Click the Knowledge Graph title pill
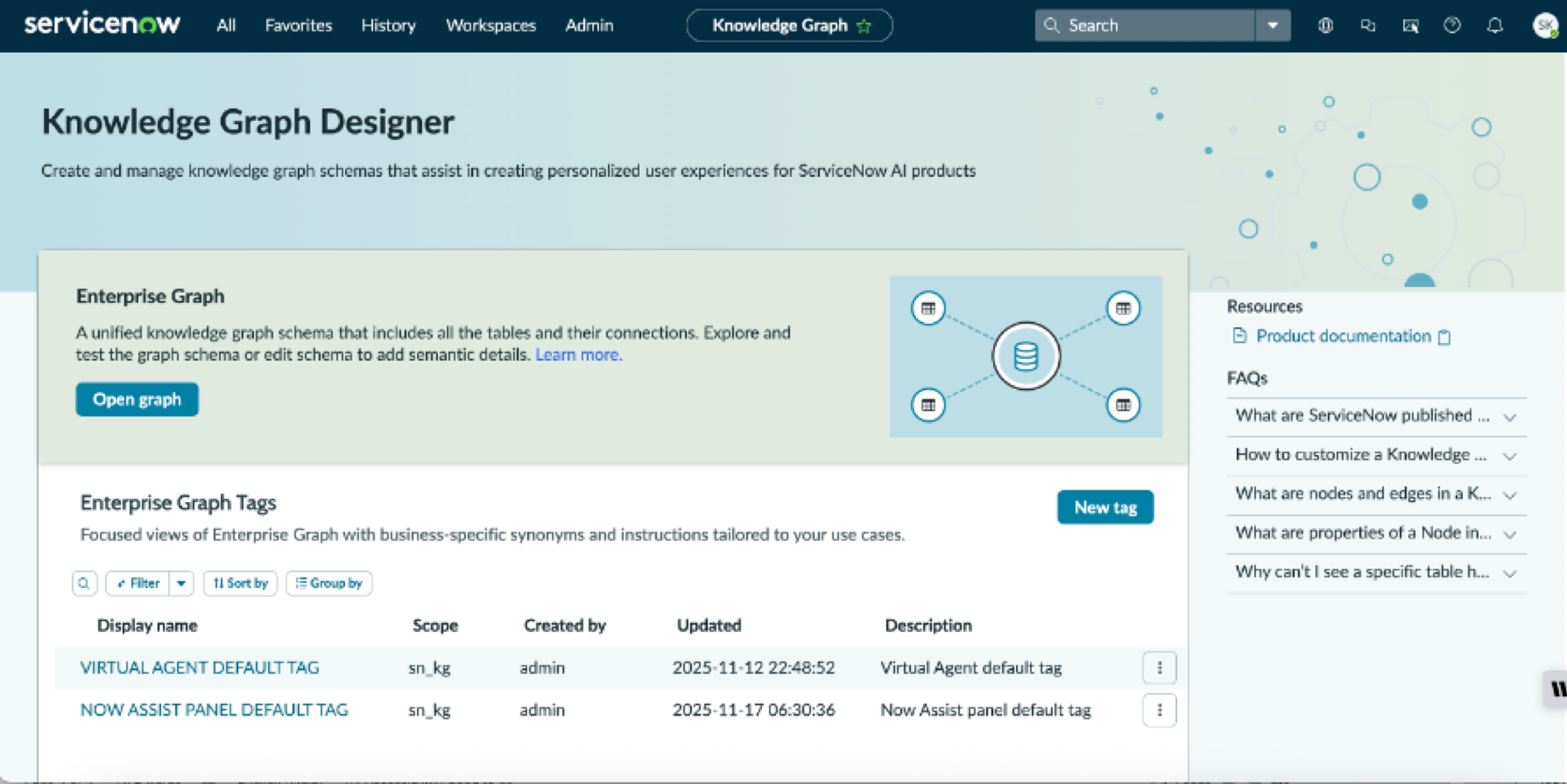 (x=789, y=26)
